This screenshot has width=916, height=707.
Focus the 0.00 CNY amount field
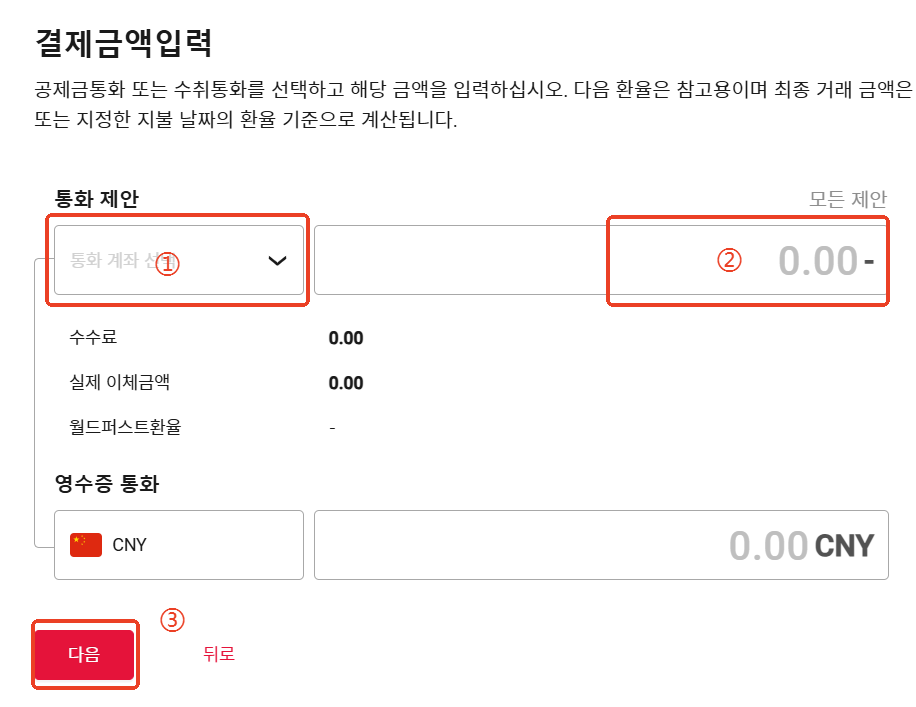pos(601,545)
